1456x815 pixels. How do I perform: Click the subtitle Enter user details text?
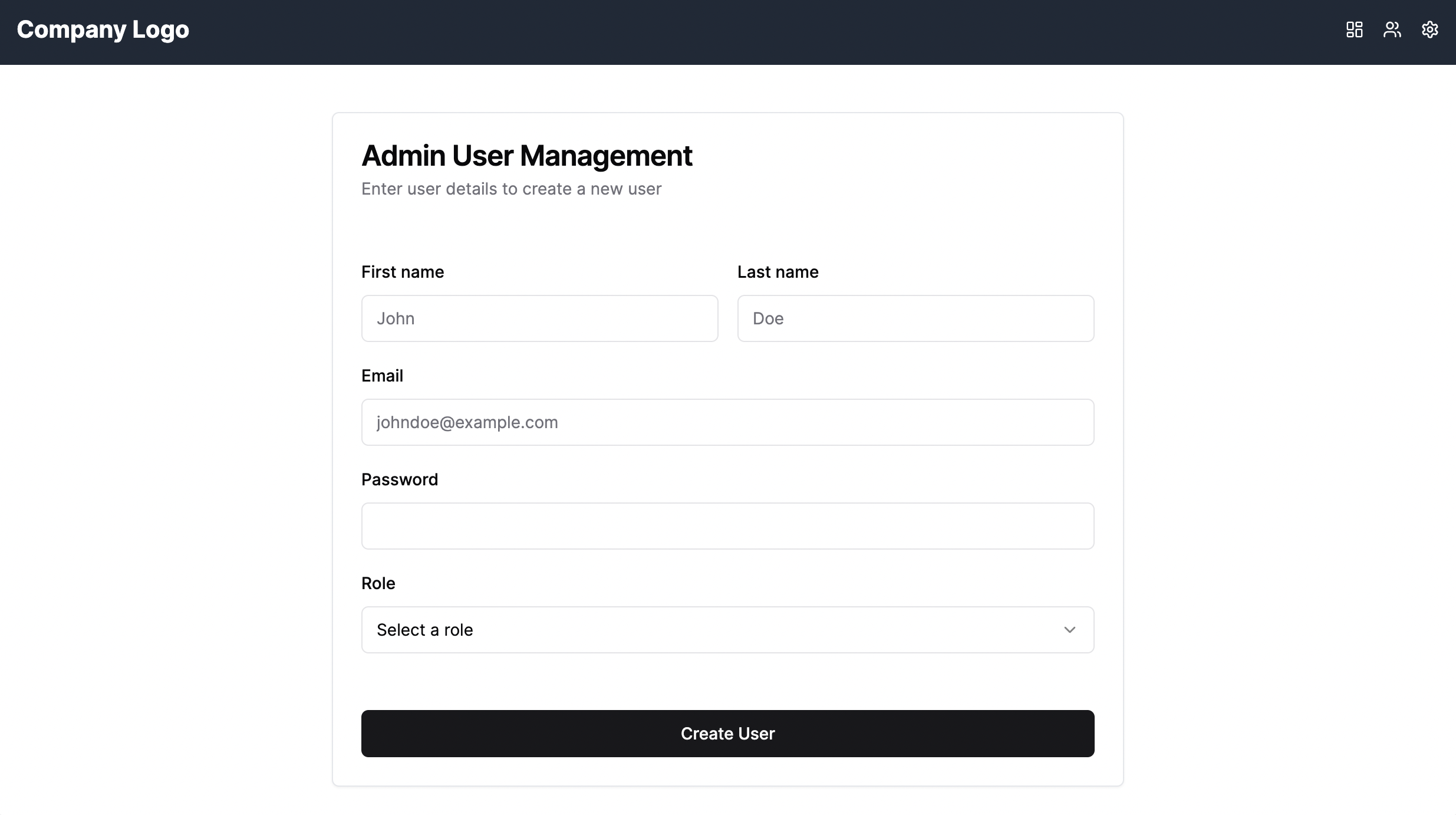coord(511,189)
